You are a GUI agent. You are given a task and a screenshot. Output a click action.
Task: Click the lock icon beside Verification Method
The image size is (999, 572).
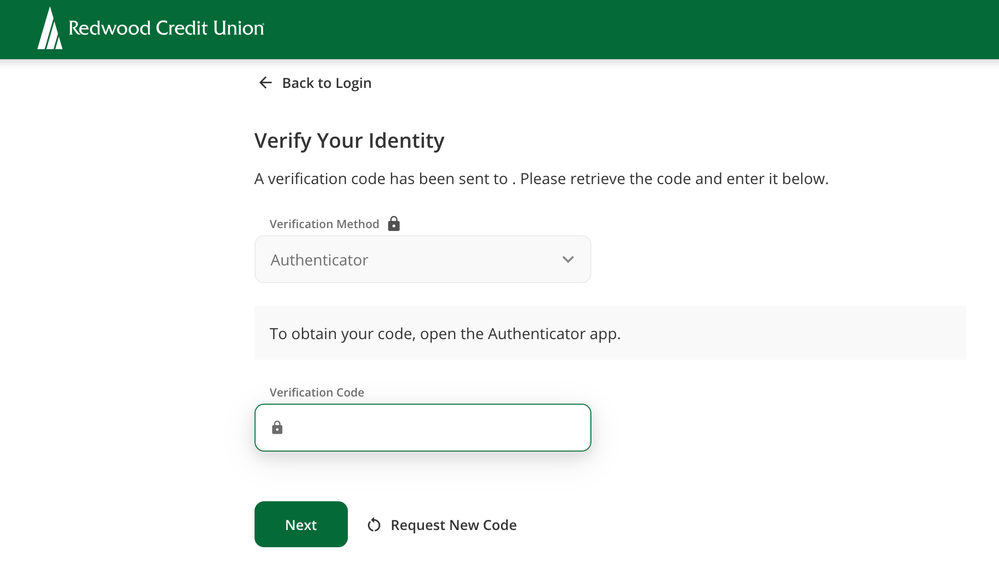coord(394,224)
